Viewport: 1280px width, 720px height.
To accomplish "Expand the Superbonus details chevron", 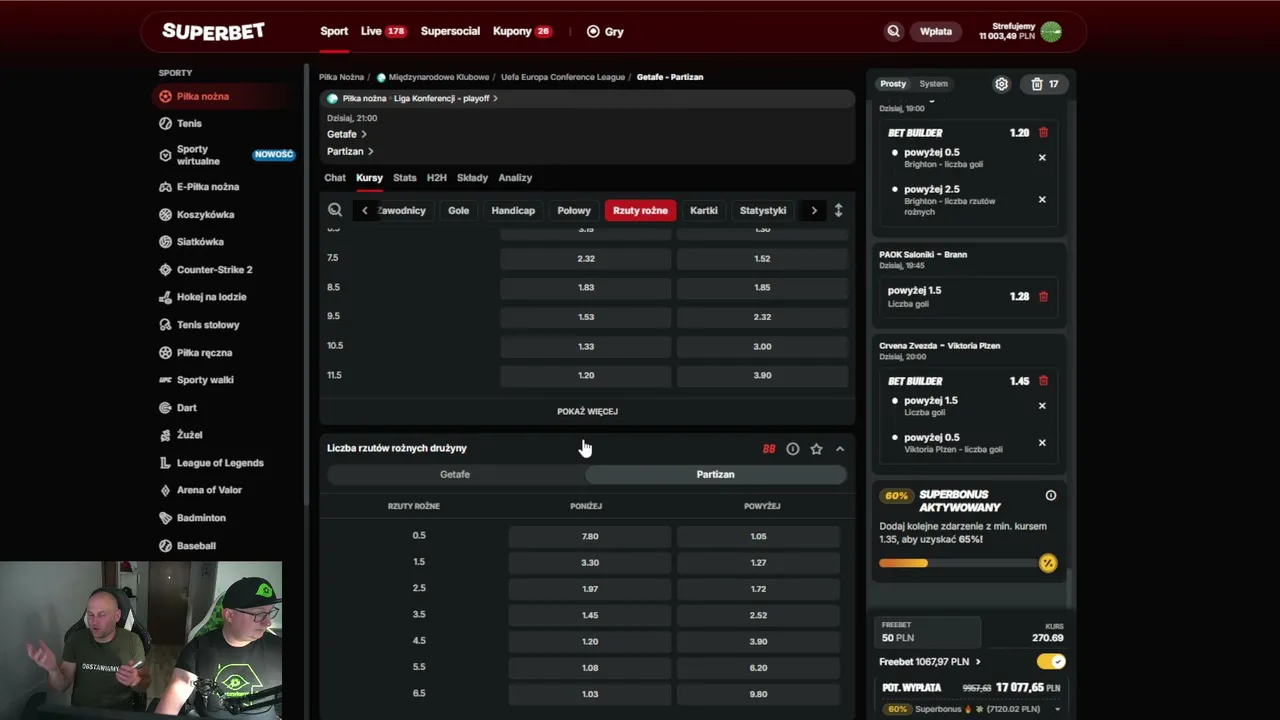I will pyautogui.click(x=1057, y=709).
